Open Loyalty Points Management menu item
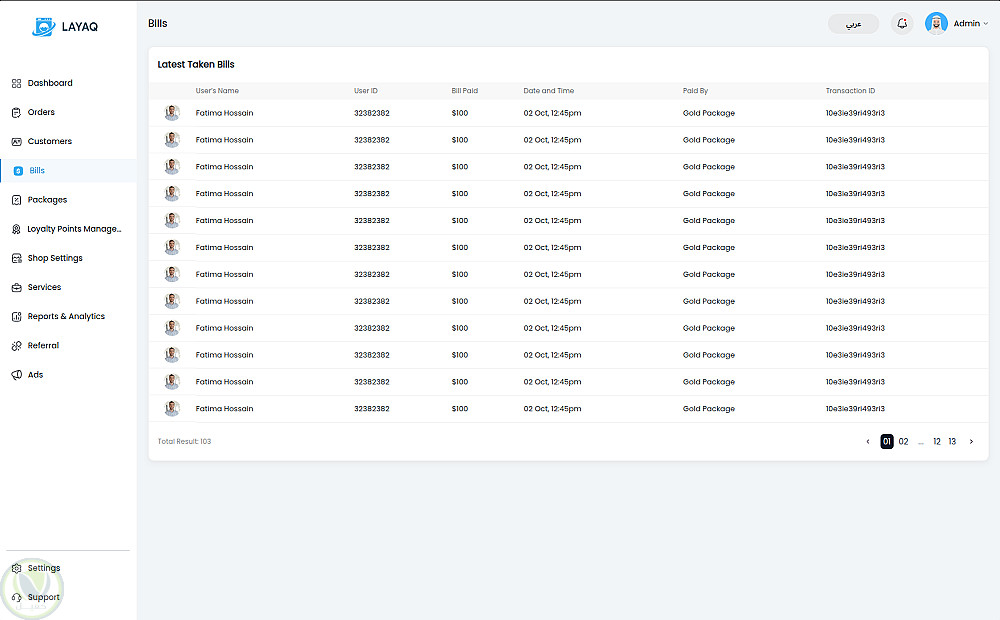 coord(68,229)
